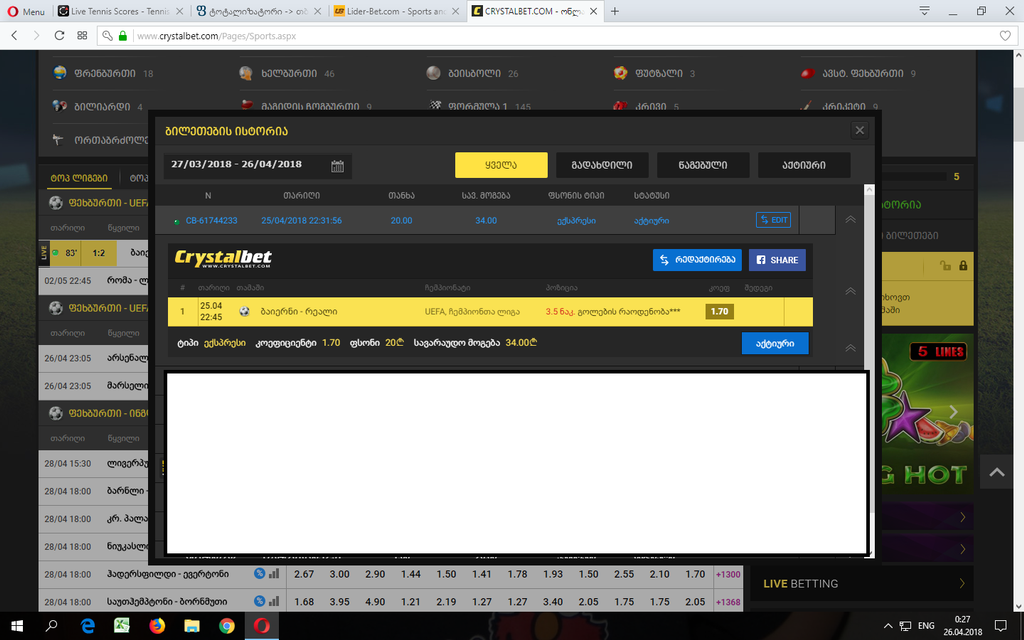
Task: Click the 02/05 22:45 match row
Action: click(x=93, y=281)
